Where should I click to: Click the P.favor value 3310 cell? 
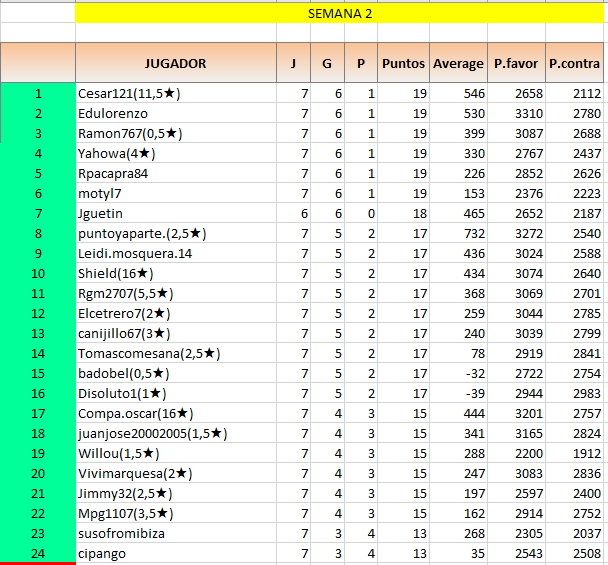click(x=516, y=114)
